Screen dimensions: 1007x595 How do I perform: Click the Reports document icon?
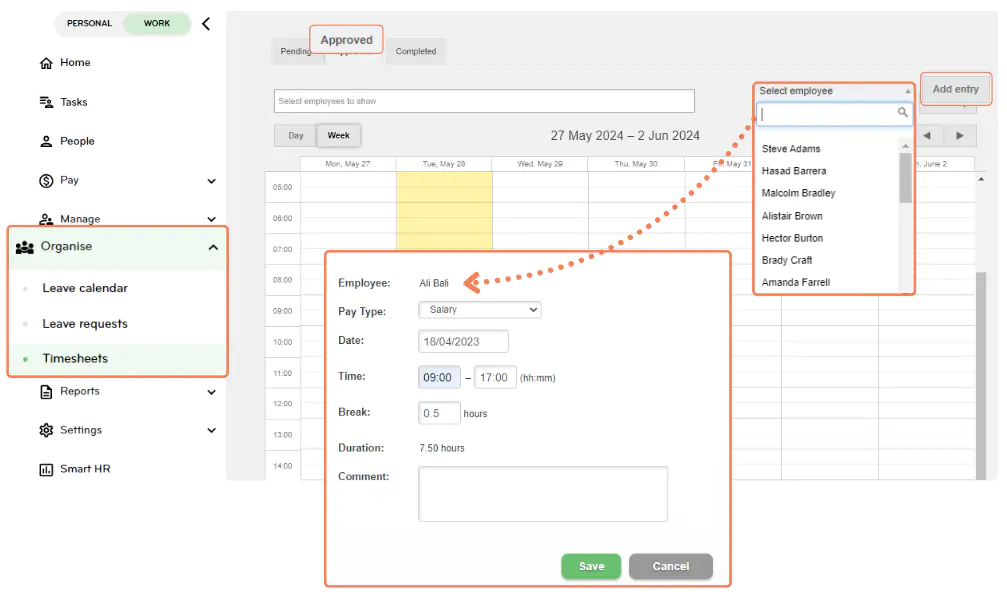[x=46, y=392]
